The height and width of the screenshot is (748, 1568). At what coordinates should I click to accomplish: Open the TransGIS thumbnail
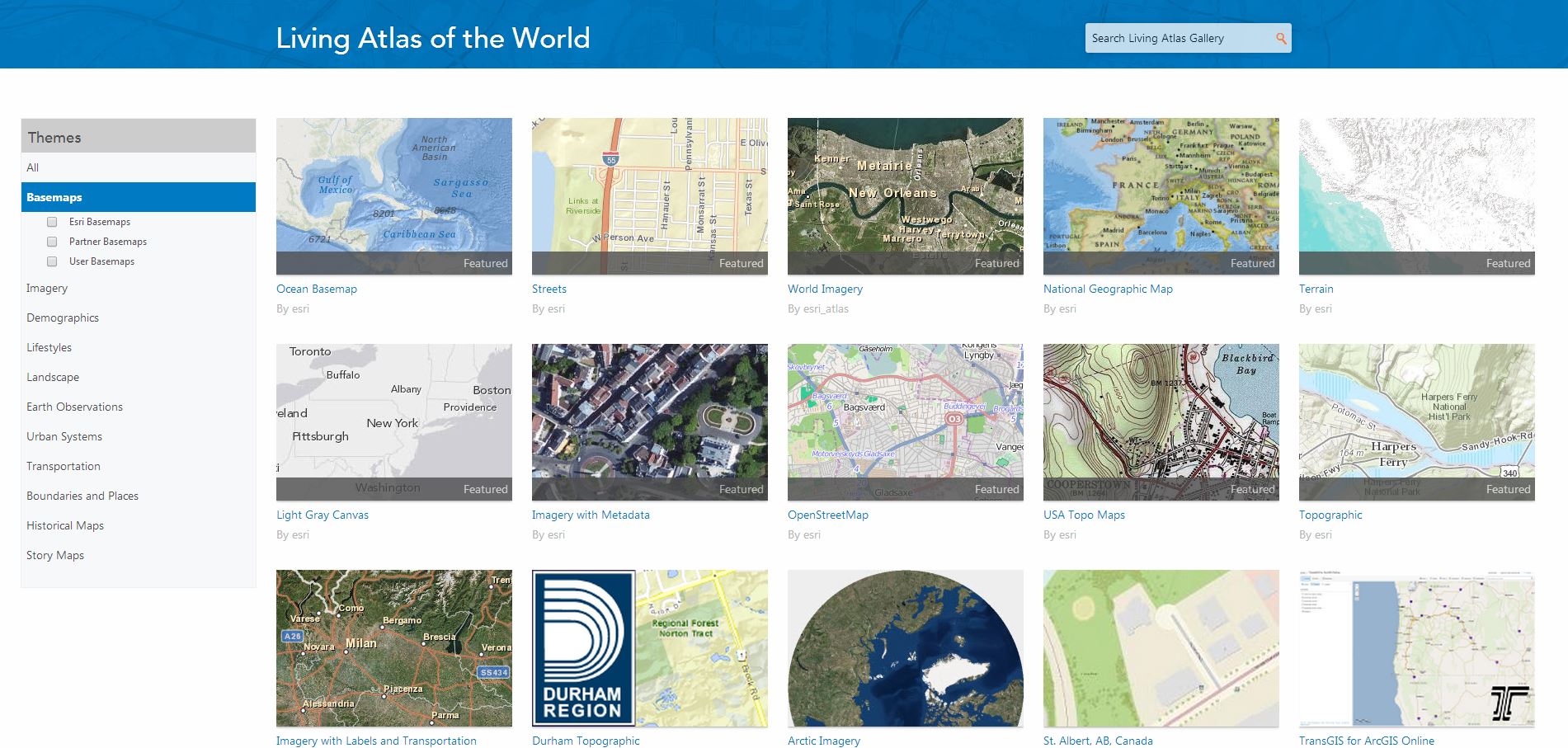1417,648
